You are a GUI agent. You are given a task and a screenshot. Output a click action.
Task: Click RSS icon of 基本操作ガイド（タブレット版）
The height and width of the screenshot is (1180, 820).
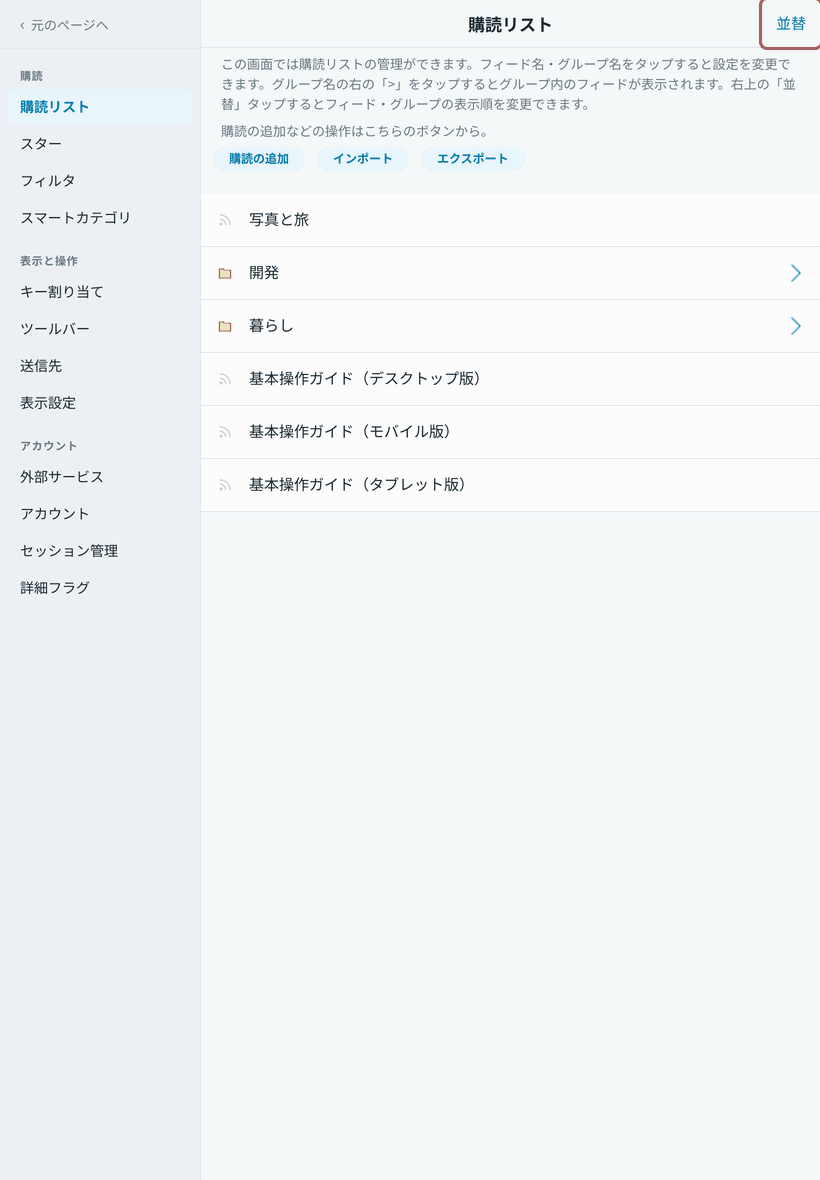[x=224, y=485]
